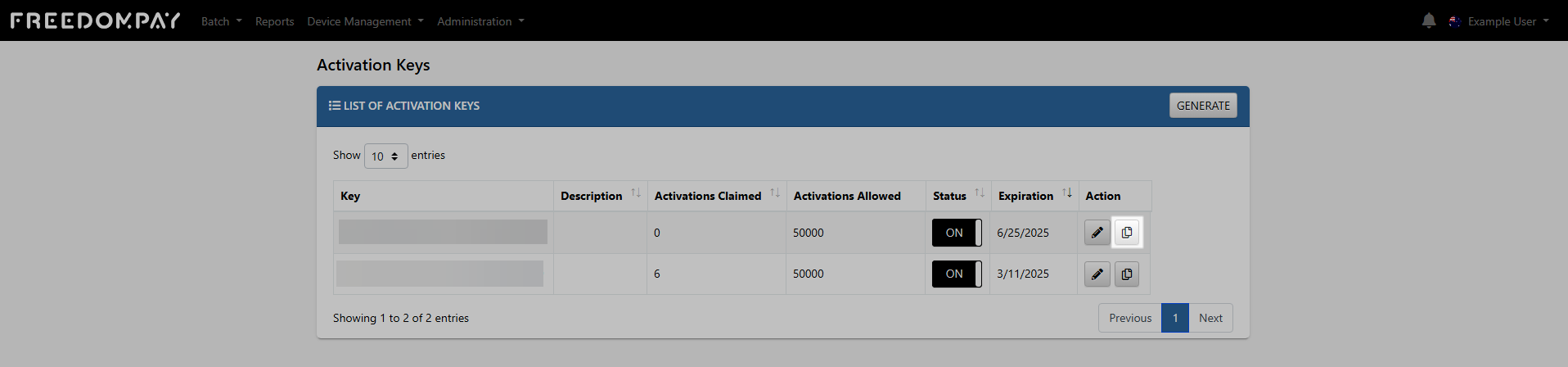Sort by Expiration column arrows
The width and height of the screenshot is (1568, 367).
pos(1067,193)
